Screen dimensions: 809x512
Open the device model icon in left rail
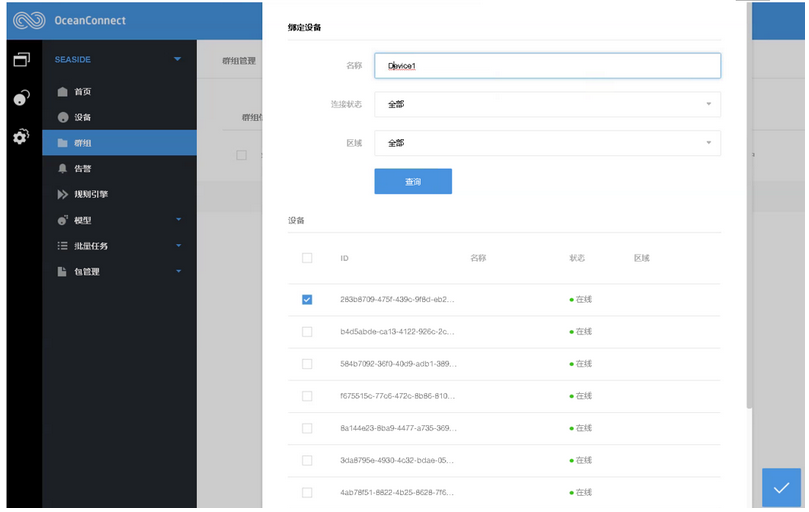pyautogui.click(x=21, y=97)
